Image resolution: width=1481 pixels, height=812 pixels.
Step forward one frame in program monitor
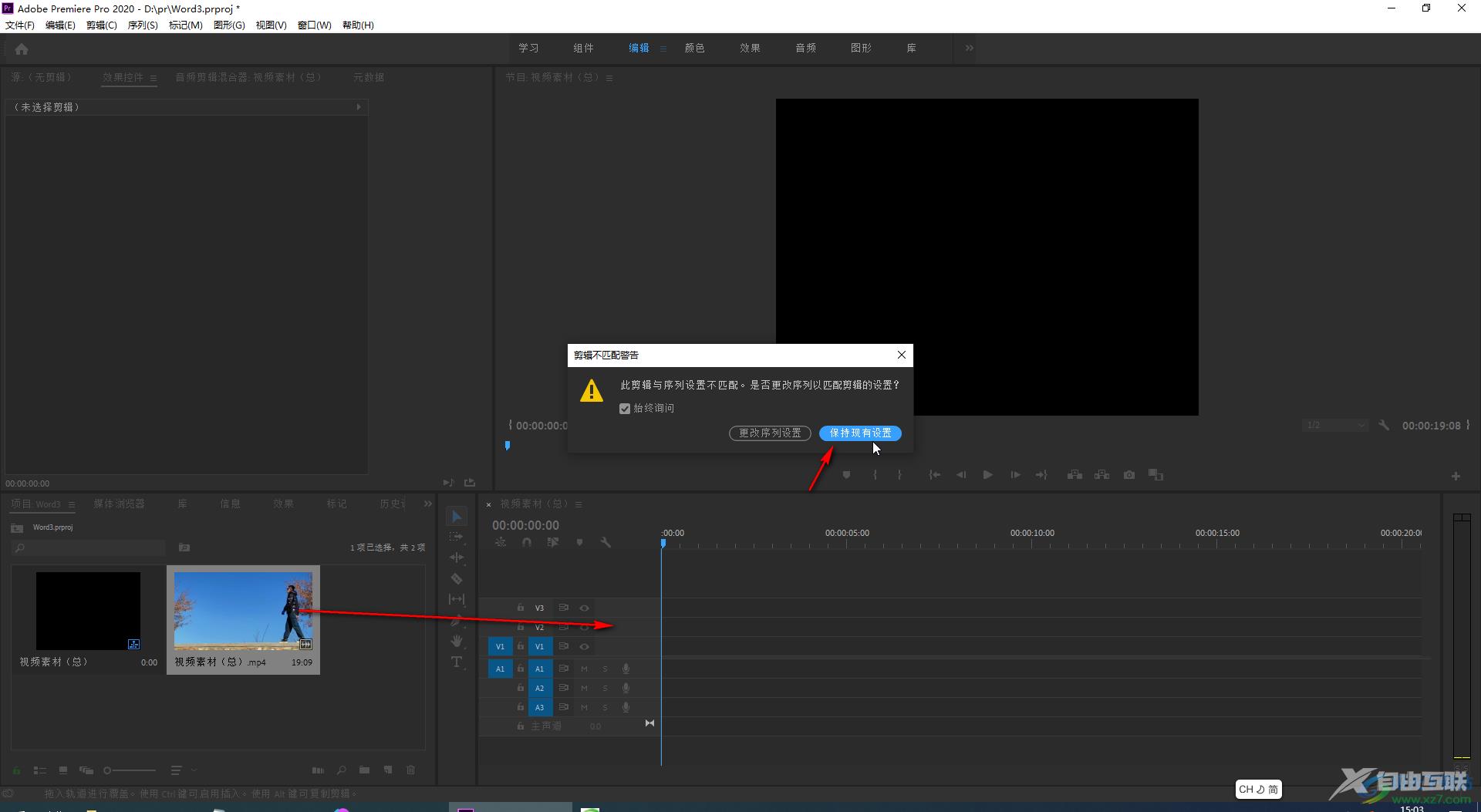1015,475
